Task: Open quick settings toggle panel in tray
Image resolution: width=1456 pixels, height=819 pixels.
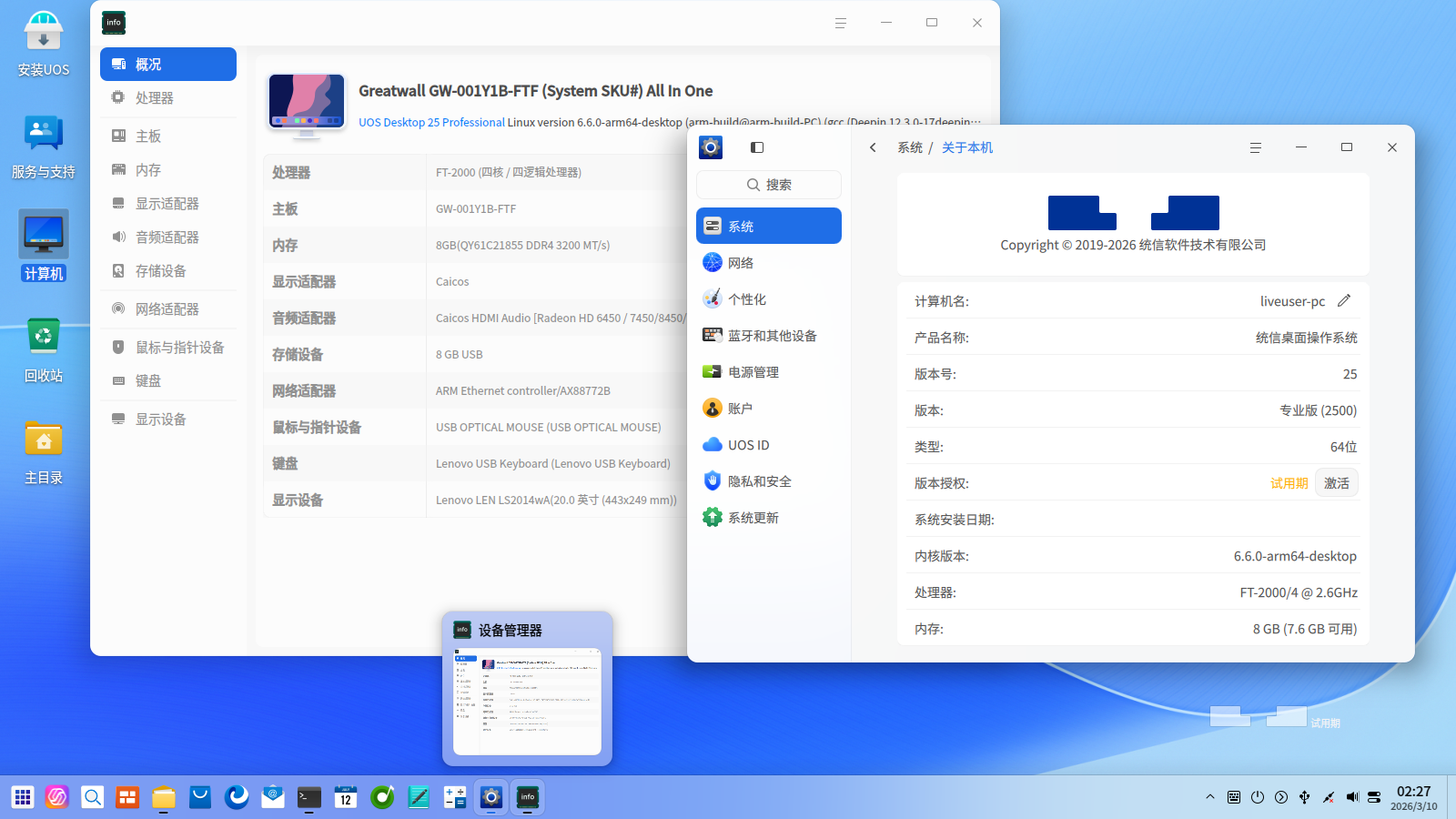Action: [x=1374, y=797]
